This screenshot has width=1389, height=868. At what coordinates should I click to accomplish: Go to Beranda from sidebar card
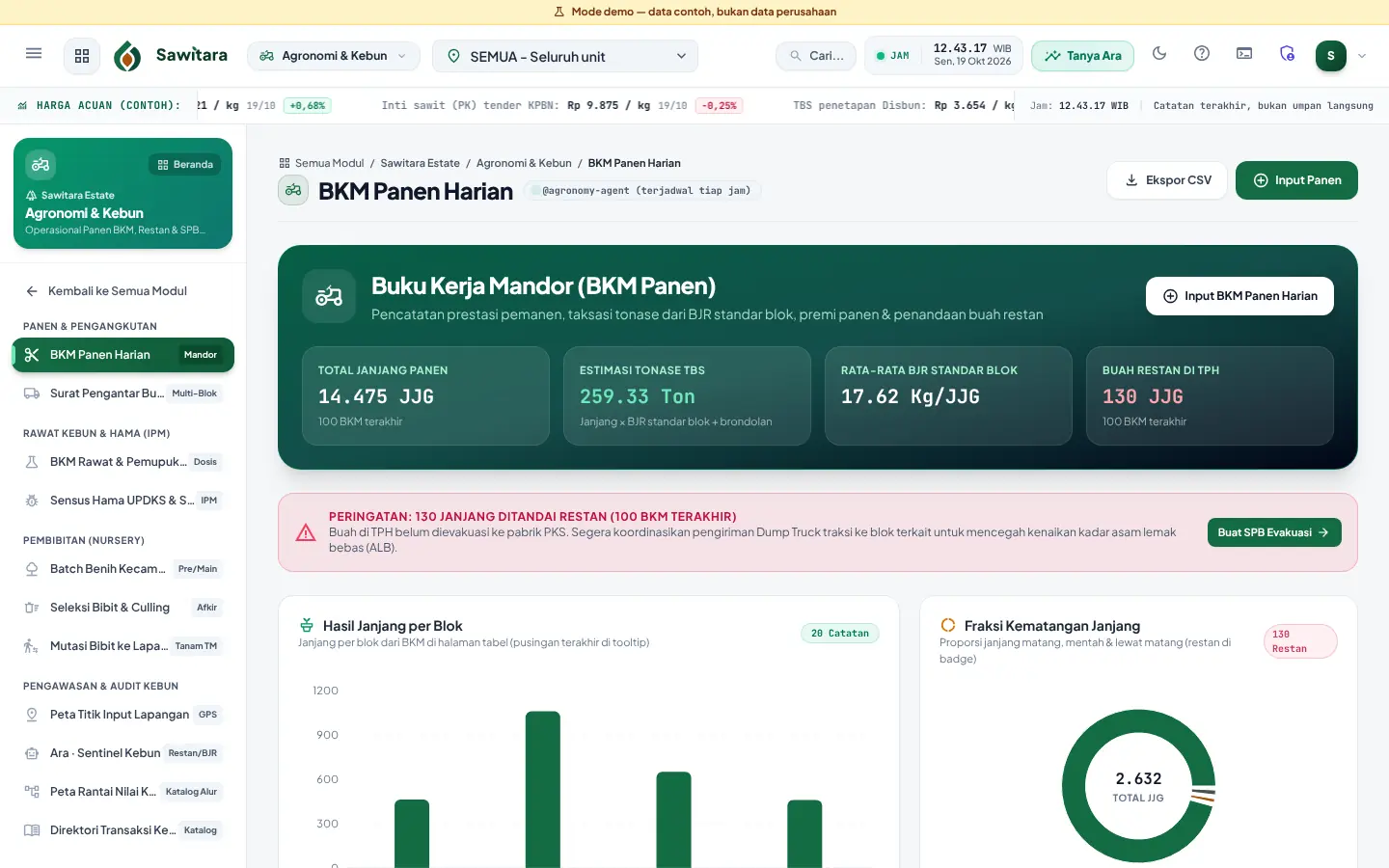tap(185, 165)
